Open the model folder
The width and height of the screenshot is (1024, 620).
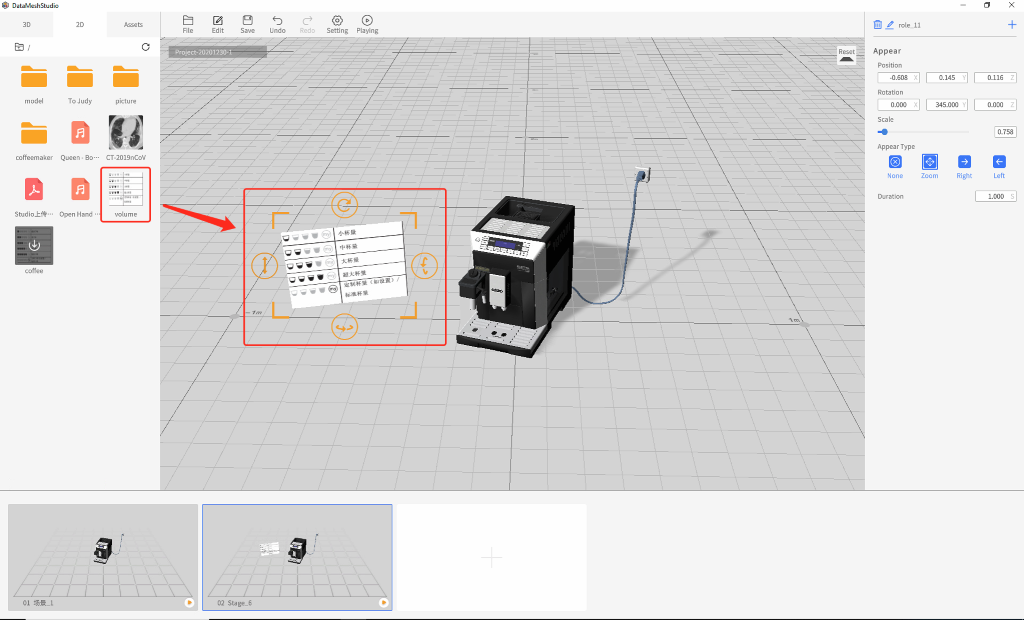pyautogui.click(x=34, y=84)
